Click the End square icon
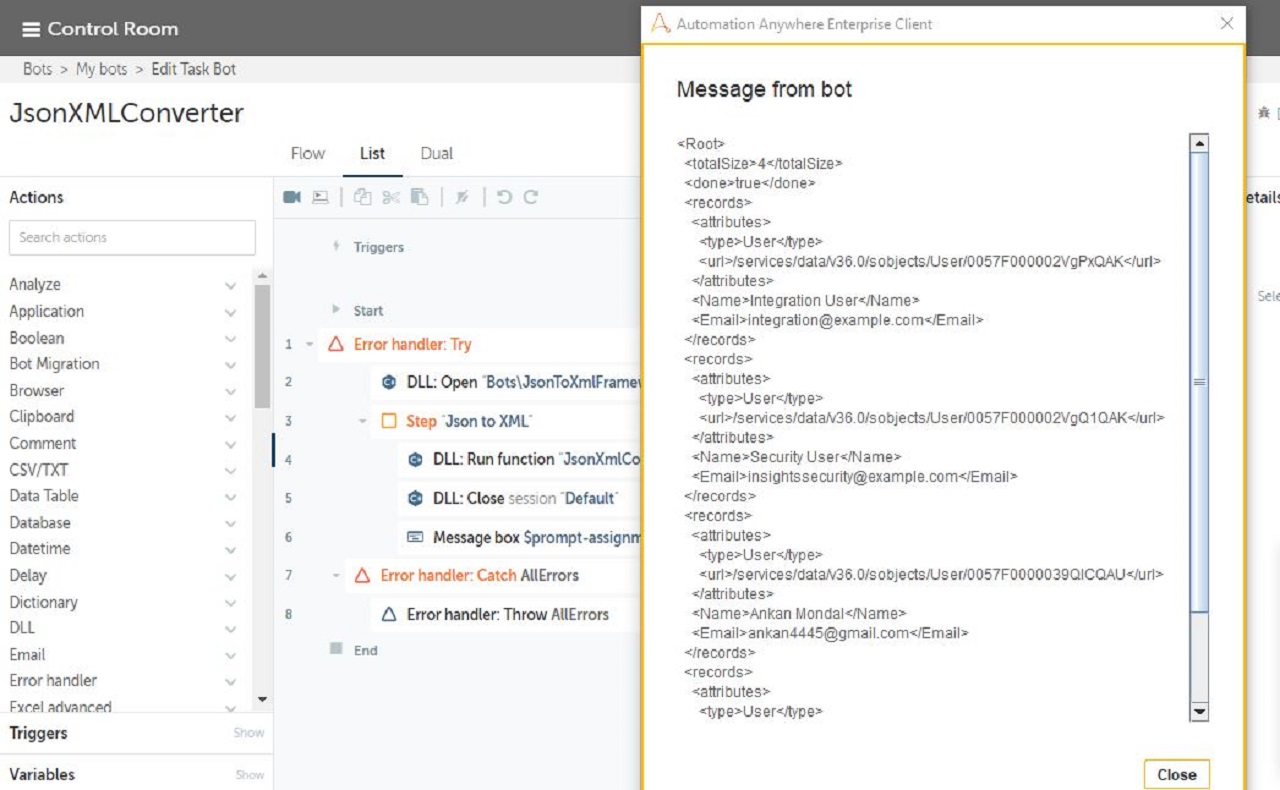1280x790 pixels. [336, 649]
